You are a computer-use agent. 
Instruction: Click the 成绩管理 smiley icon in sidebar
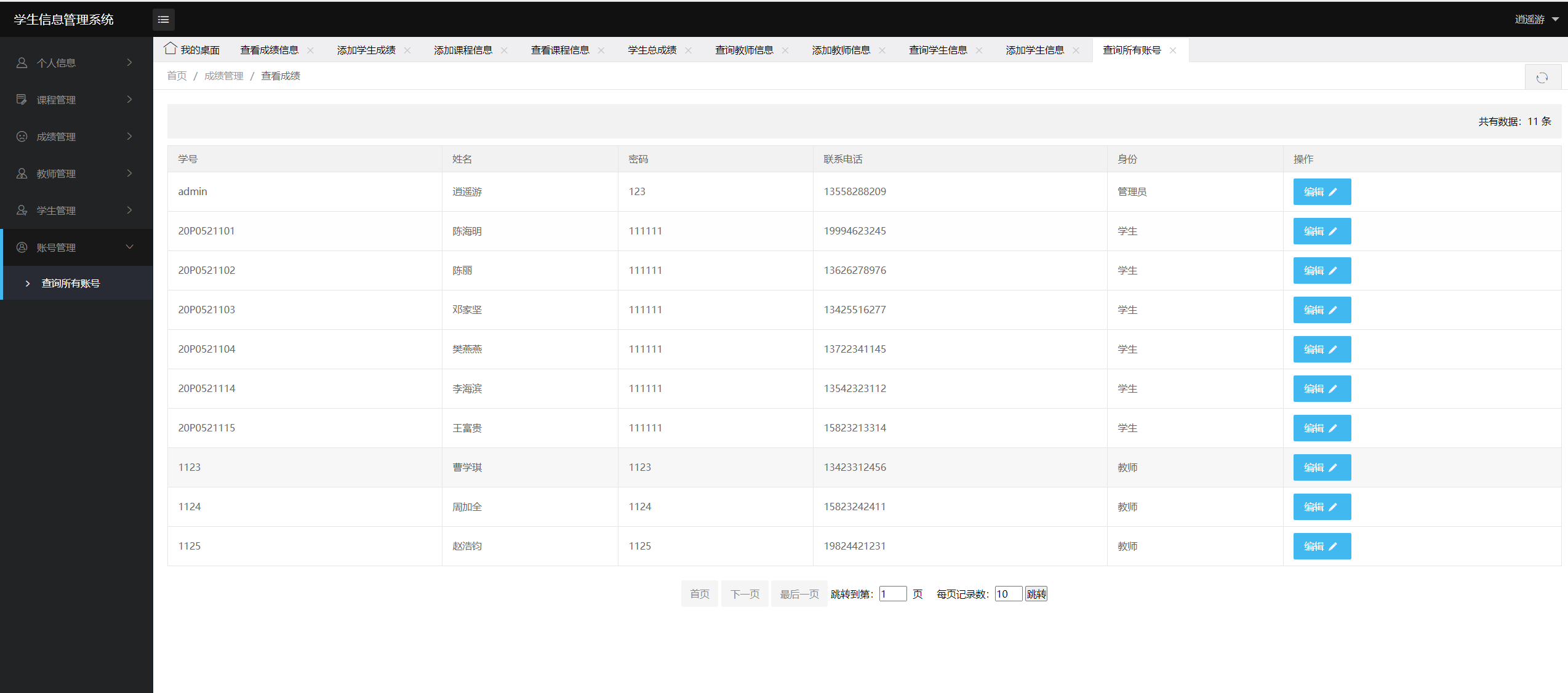22,137
